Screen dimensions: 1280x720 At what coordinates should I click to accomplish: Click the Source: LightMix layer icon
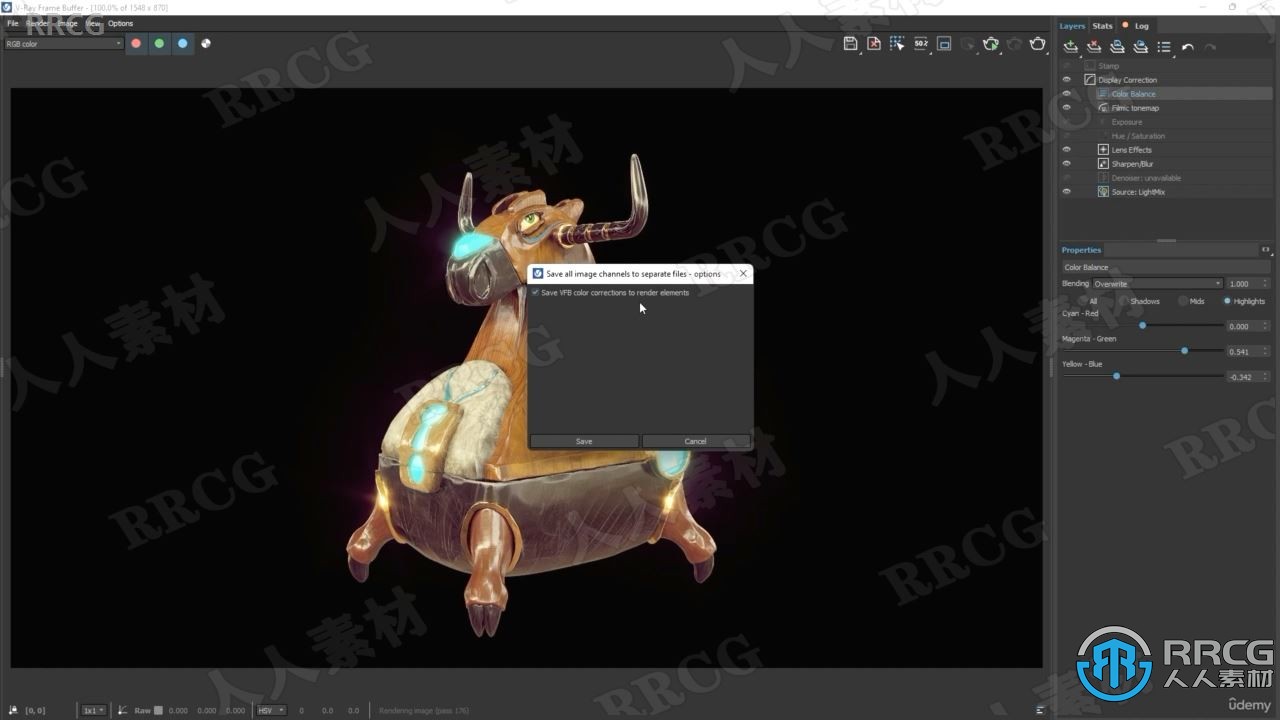(1103, 192)
